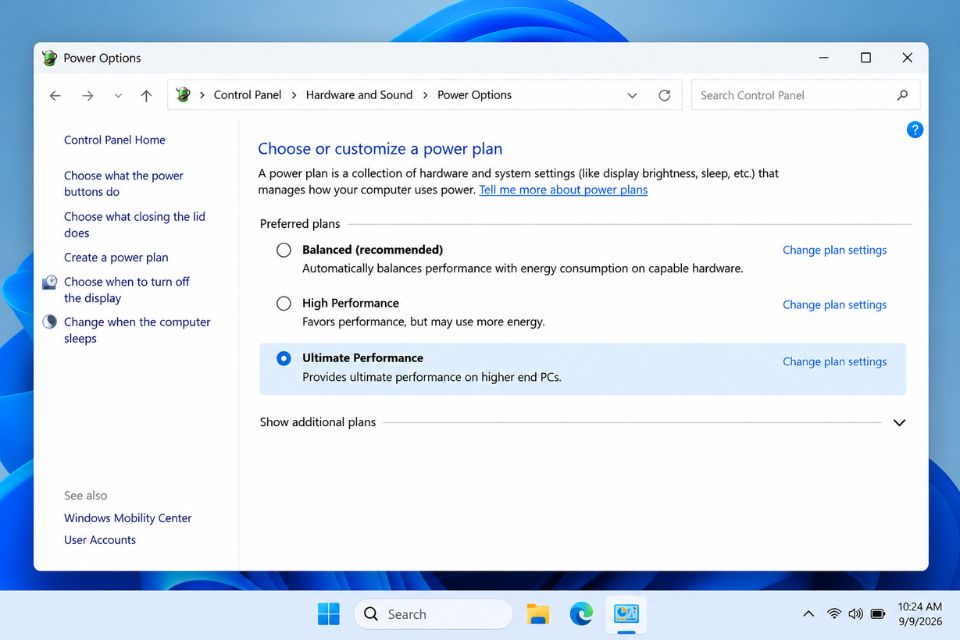The width and height of the screenshot is (960, 640).
Task: Open the recent locations dropdown arrow
Action: [x=118, y=96]
